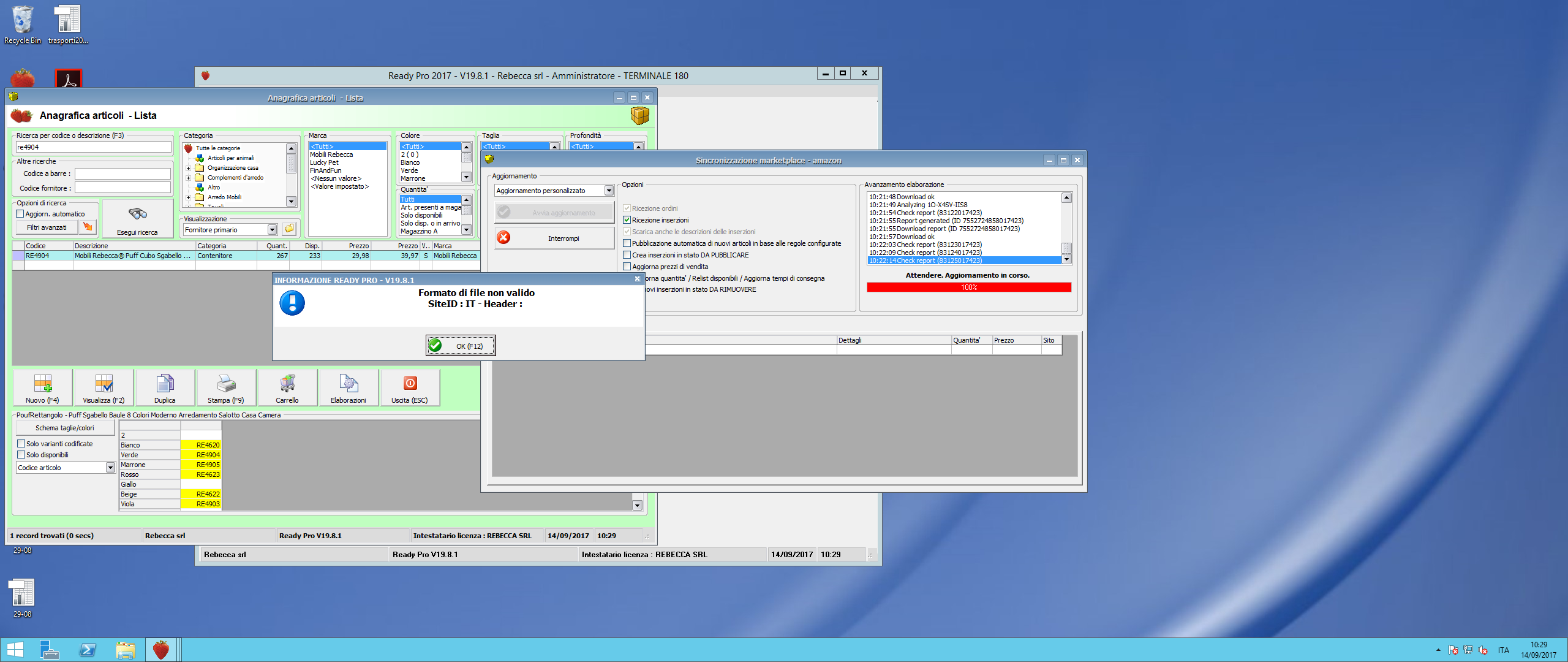Enable the Aggiorn. automatico checkbox
The image size is (1568, 662).
coord(20,214)
